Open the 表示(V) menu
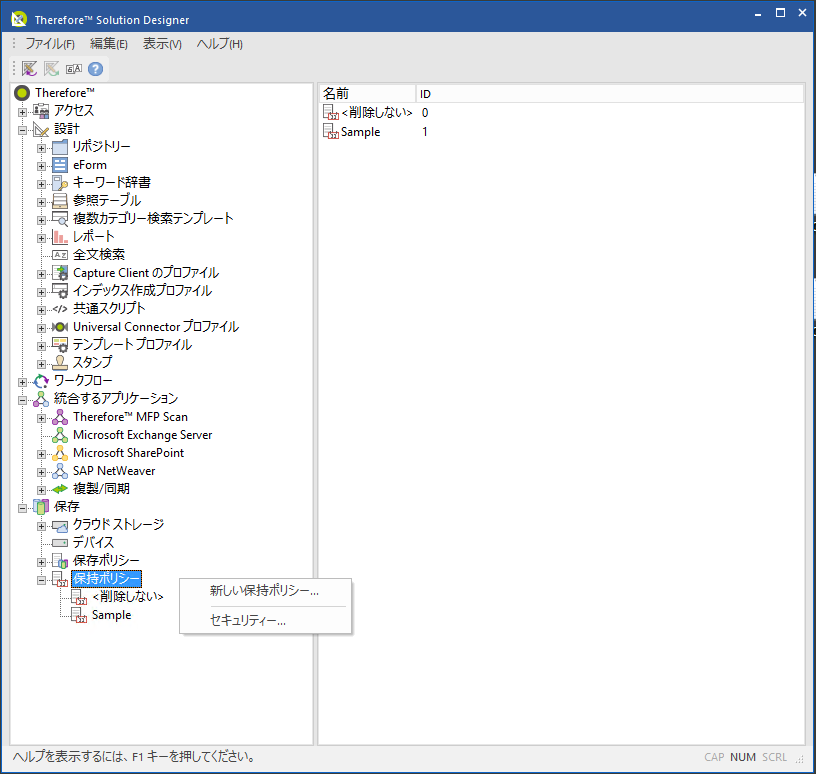 [x=162, y=44]
